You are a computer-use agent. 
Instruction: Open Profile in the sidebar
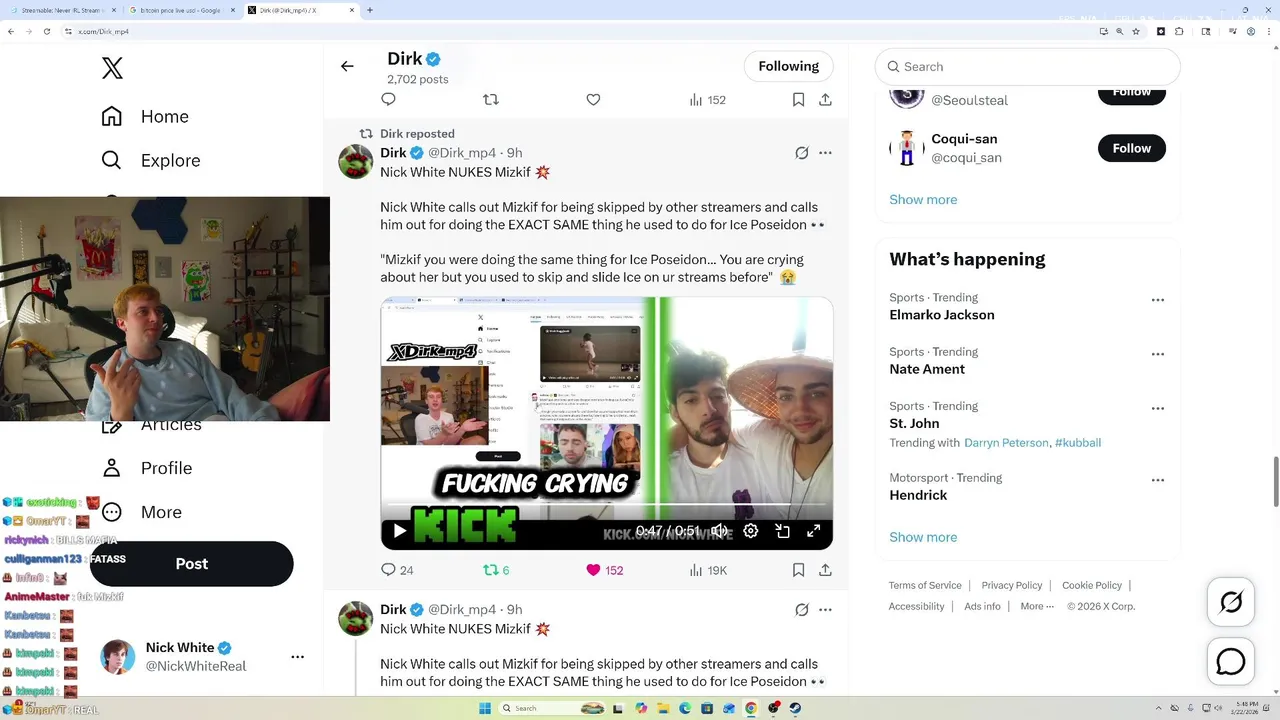(x=147, y=468)
